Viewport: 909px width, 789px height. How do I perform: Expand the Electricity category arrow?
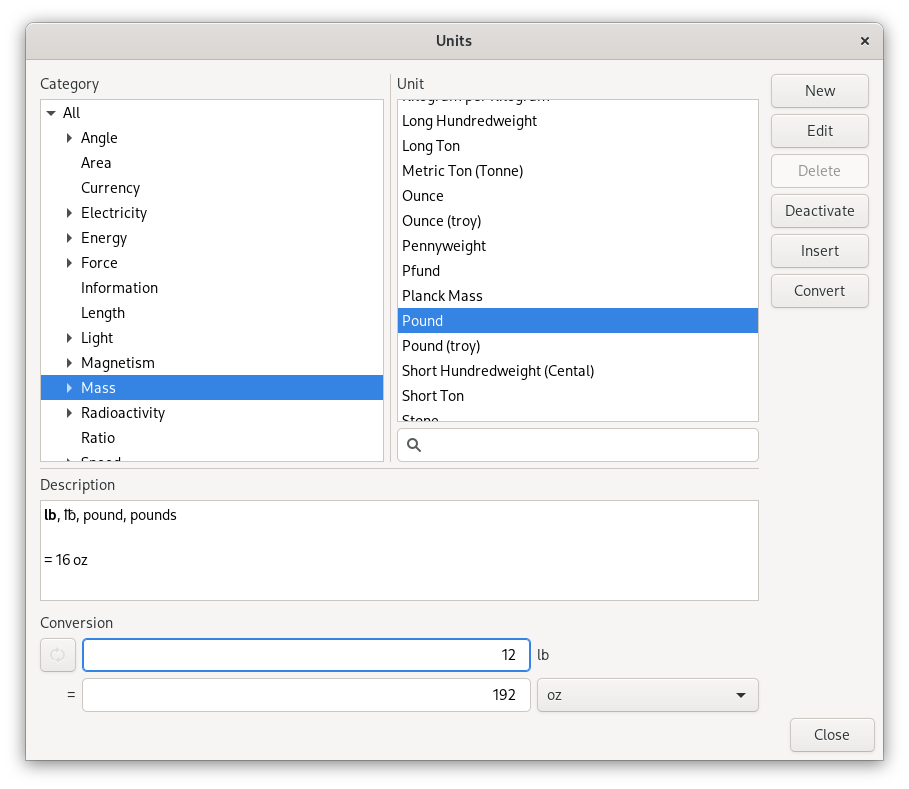(69, 213)
